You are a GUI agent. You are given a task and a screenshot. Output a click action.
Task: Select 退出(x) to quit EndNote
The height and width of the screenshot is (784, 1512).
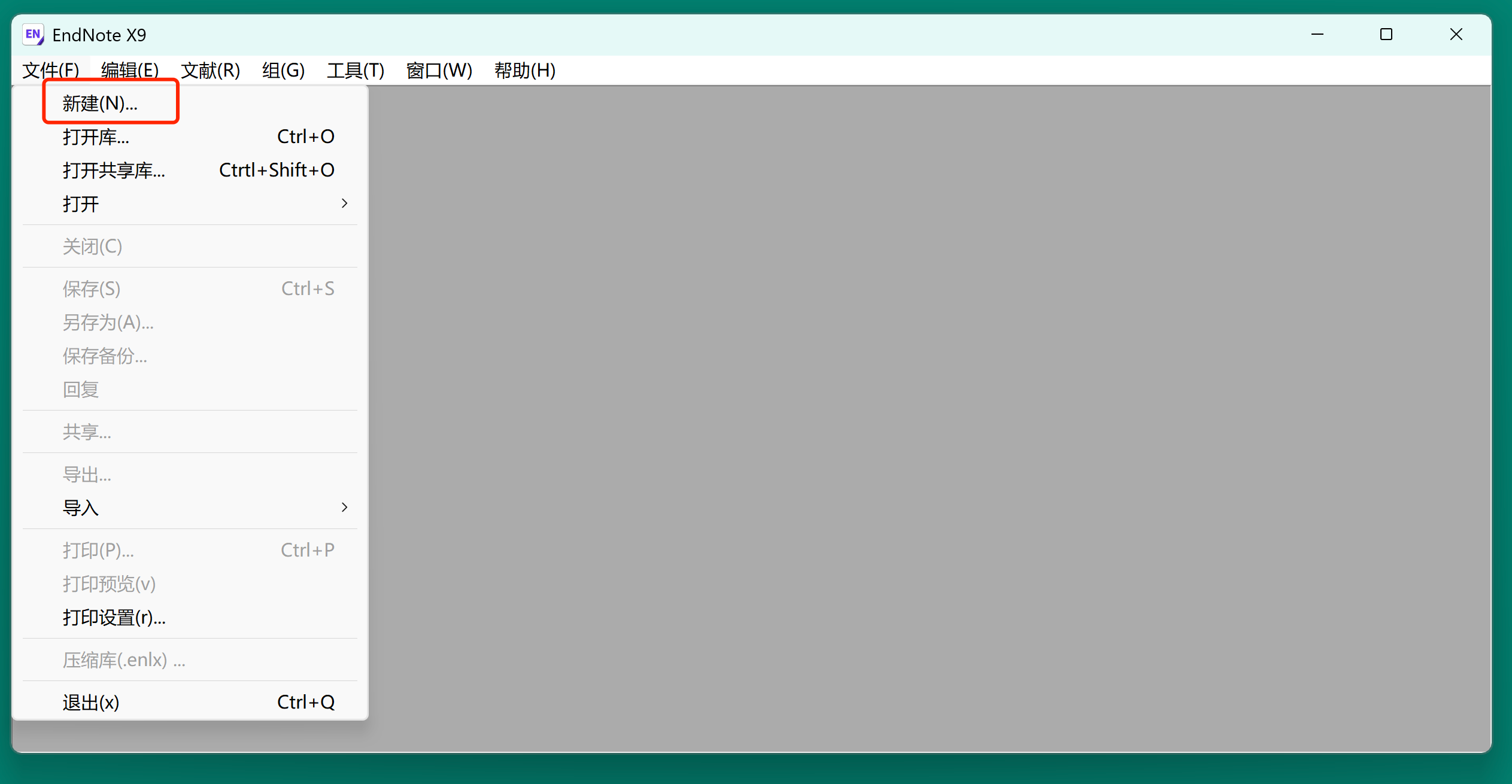pyautogui.click(x=91, y=702)
